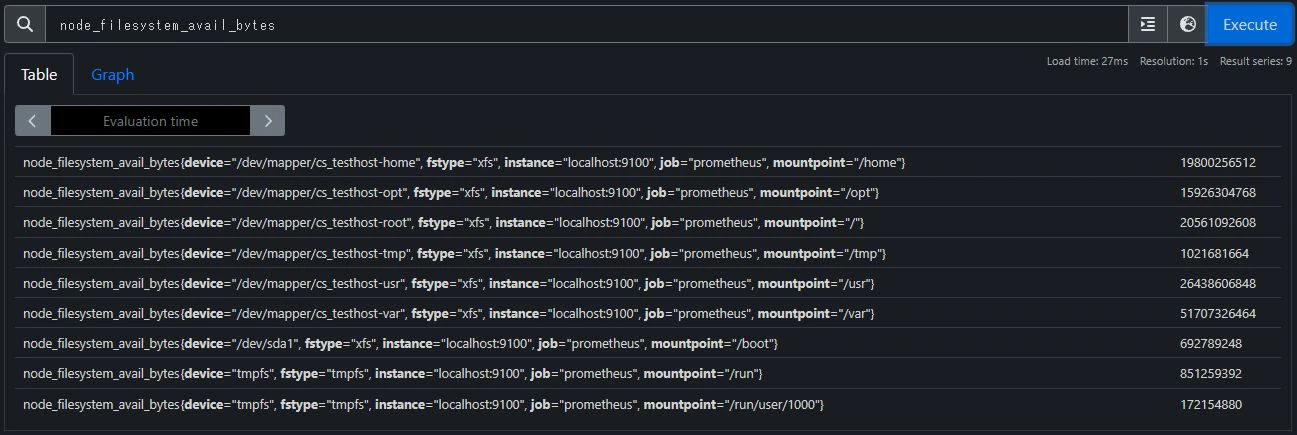Click the Resolution: 1s text
The height and width of the screenshot is (435, 1297).
point(1174,61)
